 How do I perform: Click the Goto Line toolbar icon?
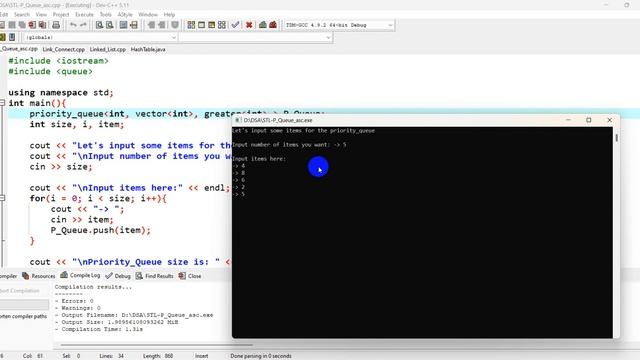click(133, 25)
